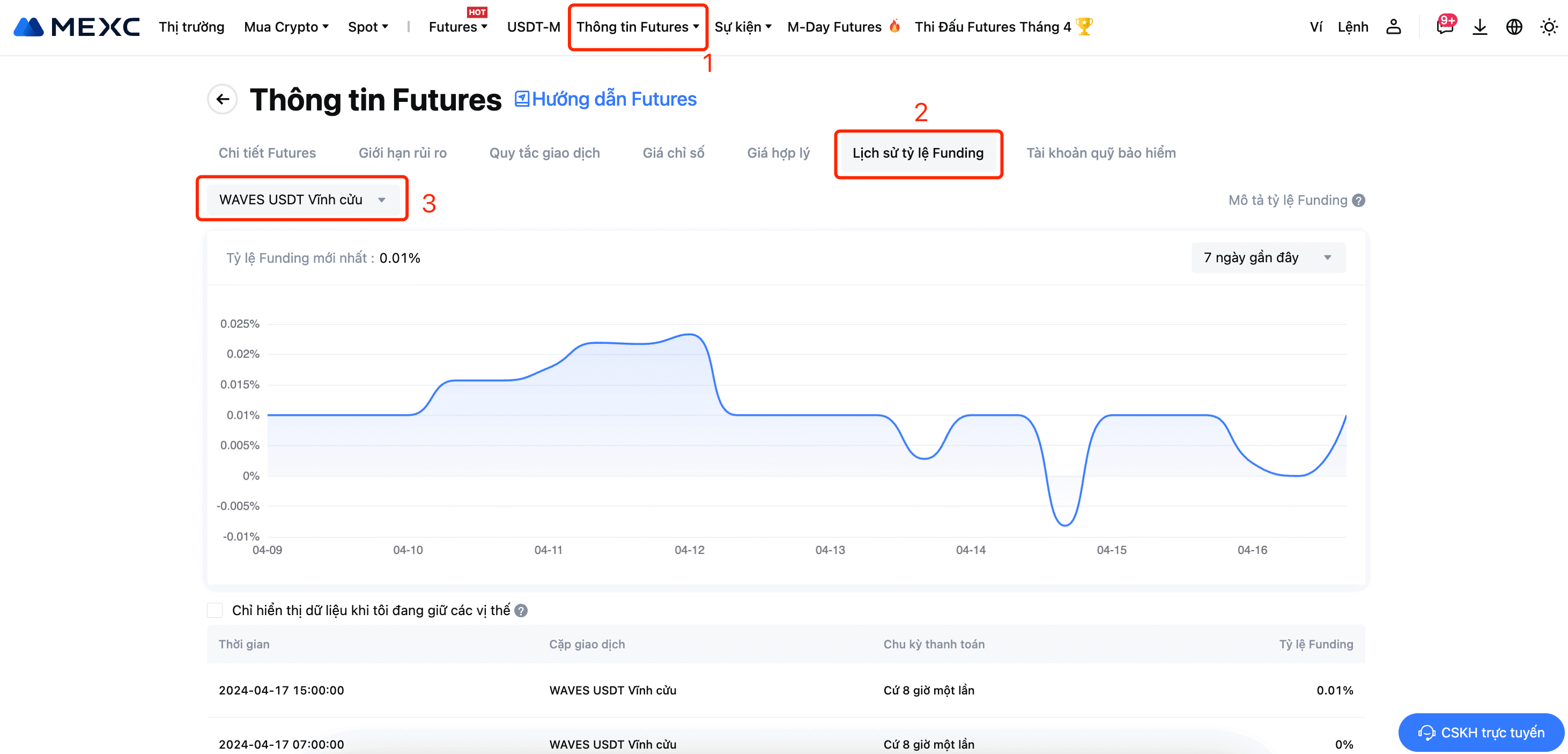Open the notifications message icon
Screen dimensions: 1568x754
pos(1445,27)
